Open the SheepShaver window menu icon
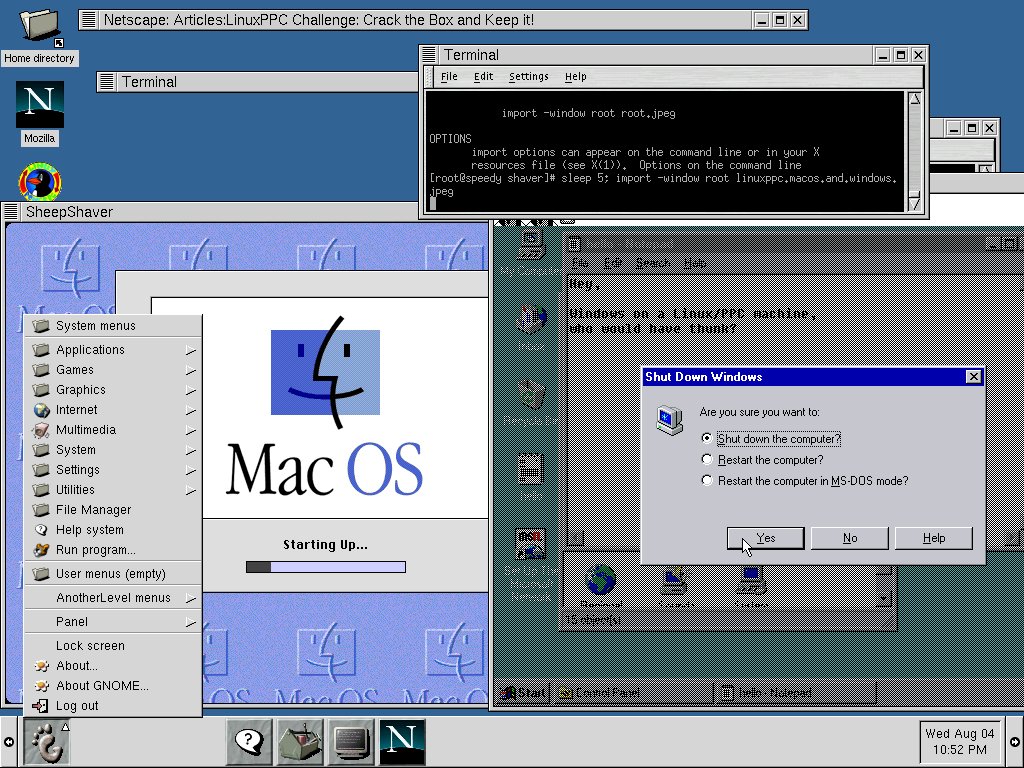This screenshot has width=1024, height=768. point(11,212)
